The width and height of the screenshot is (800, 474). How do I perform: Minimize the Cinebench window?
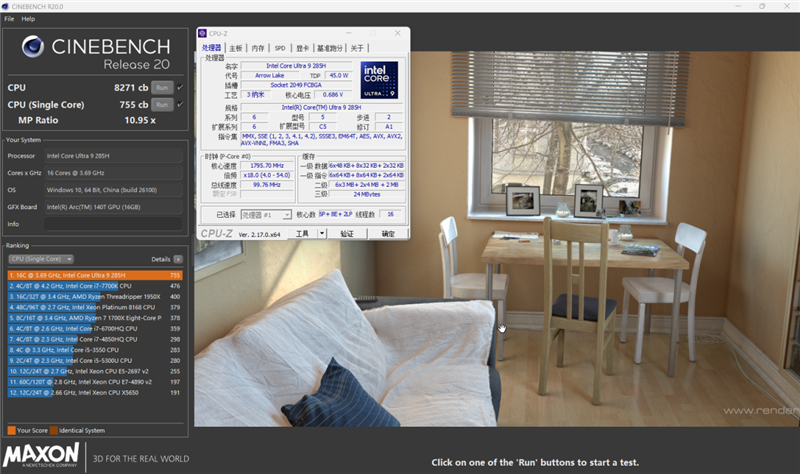[x=738, y=6]
